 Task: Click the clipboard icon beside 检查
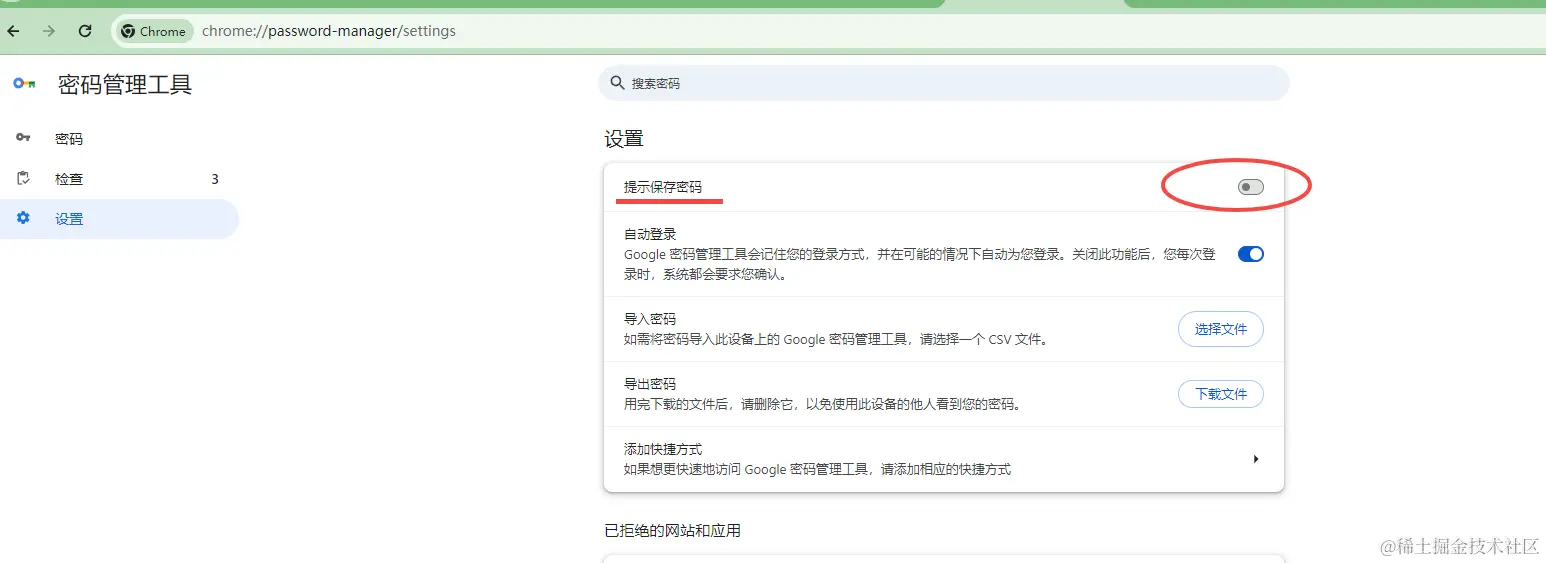[x=23, y=178]
